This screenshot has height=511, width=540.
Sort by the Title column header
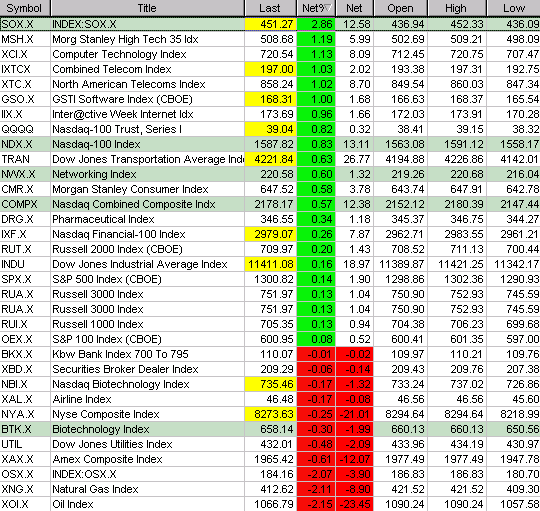(x=147, y=8)
